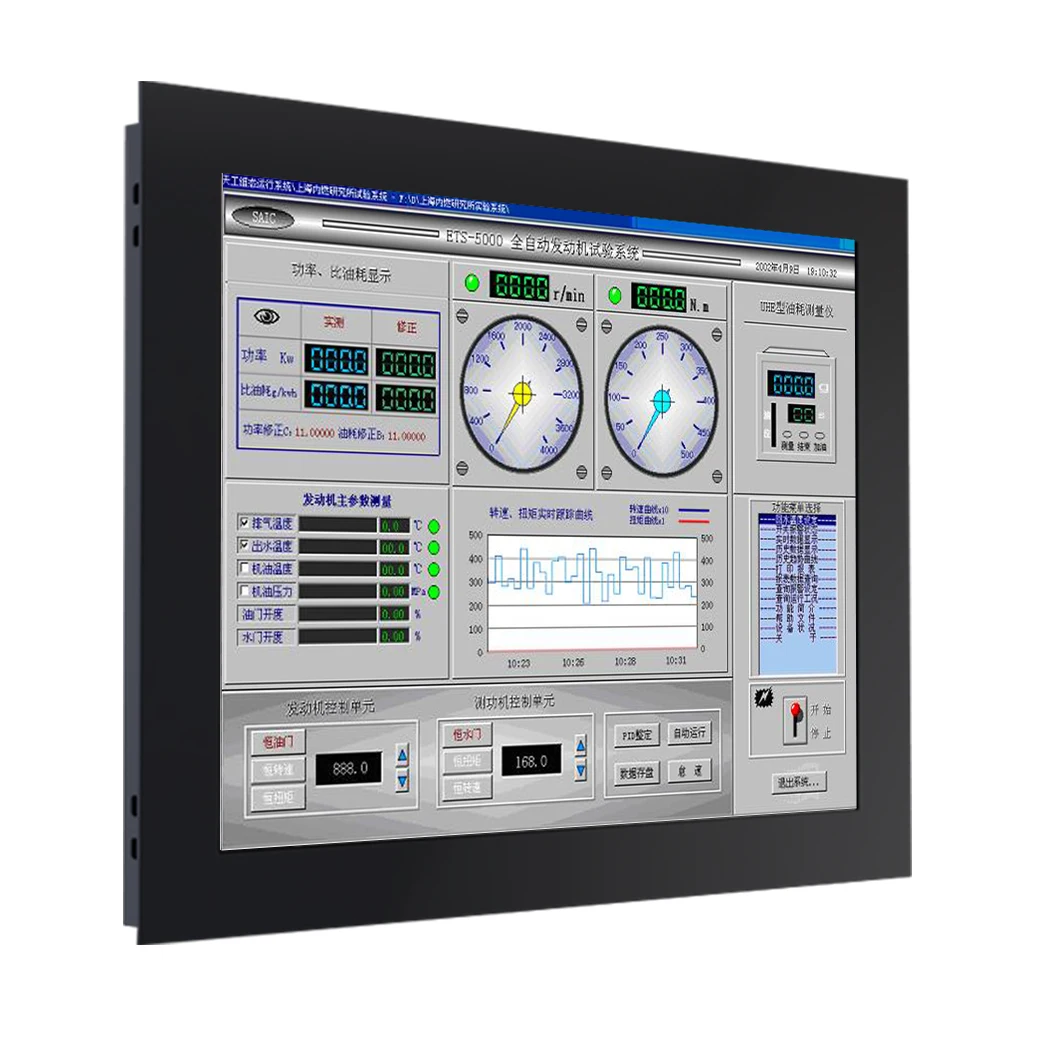Uncheck the 出水温度 checkbox
Image resolution: width=1050 pixels, height=1050 pixels.
(244, 545)
